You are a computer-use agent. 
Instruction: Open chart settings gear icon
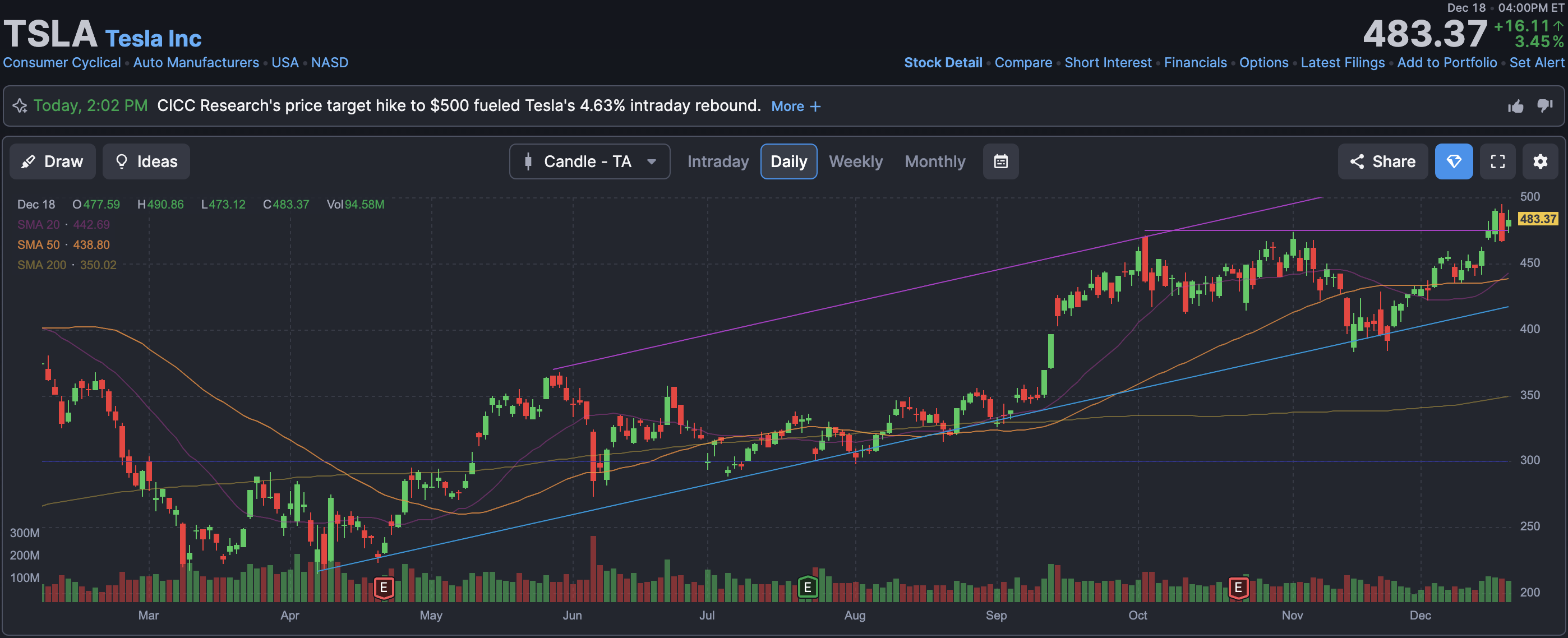(x=1540, y=161)
